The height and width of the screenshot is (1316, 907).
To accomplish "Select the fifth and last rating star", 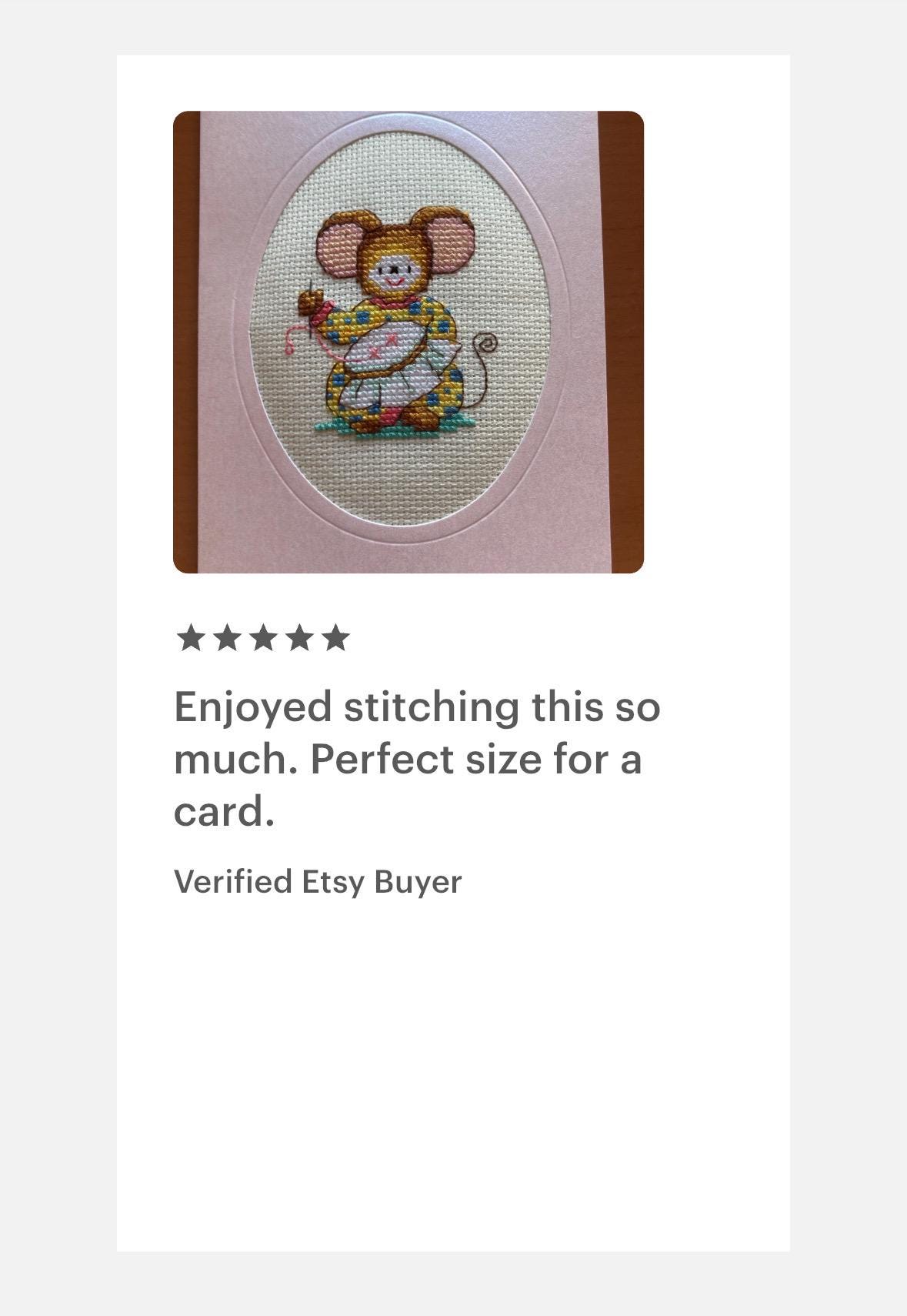I will 335,638.
